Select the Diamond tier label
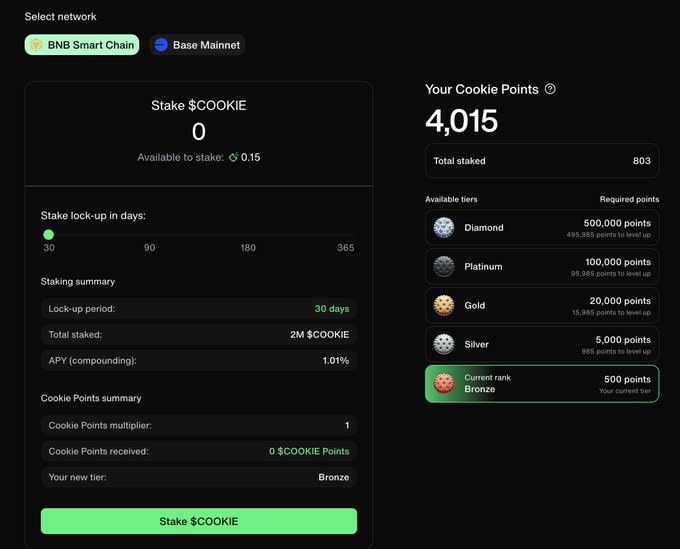The height and width of the screenshot is (549, 680). [x=484, y=228]
